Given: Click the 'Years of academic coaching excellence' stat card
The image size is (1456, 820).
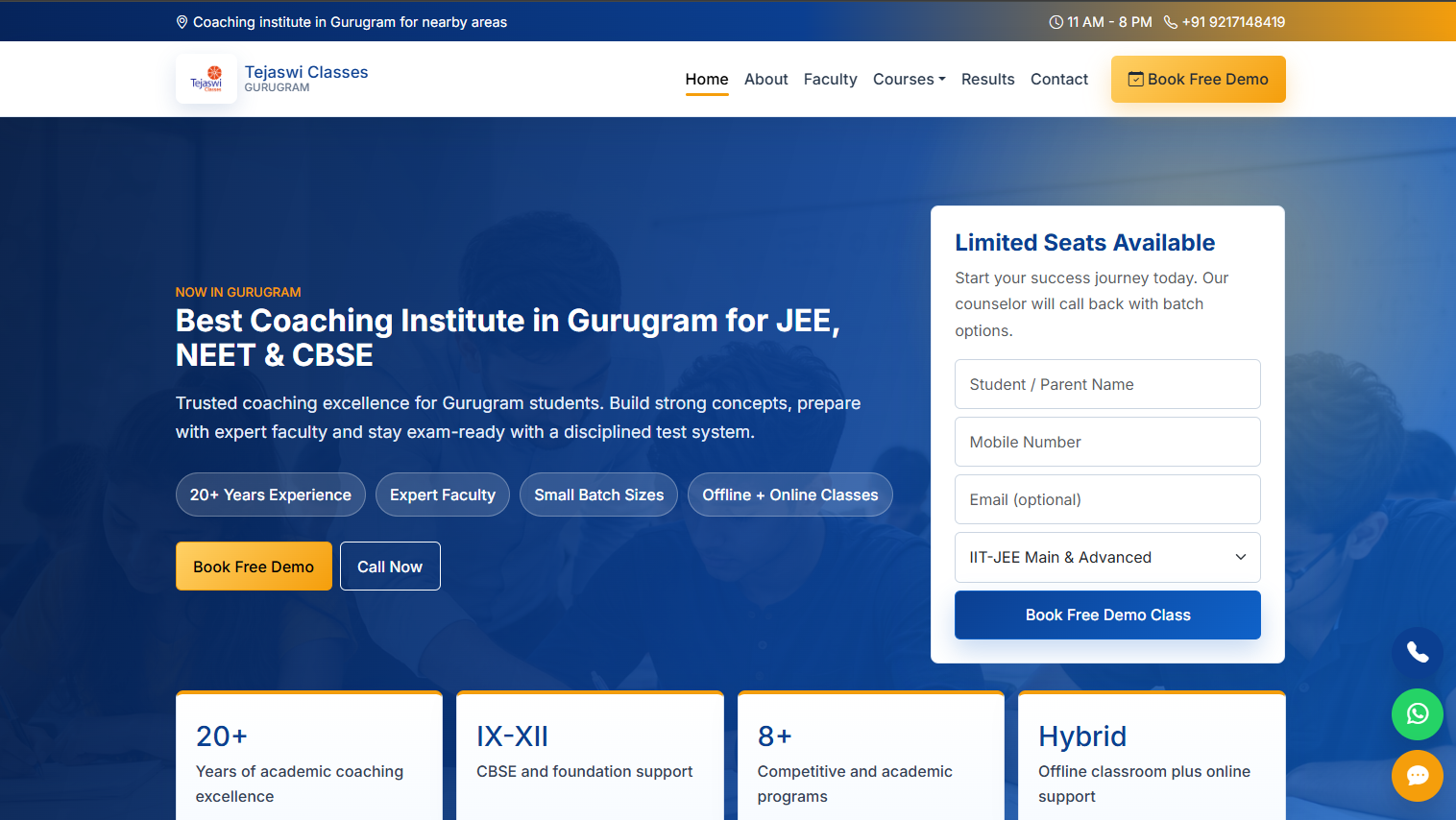Looking at the screenshot, I should pos(309,756).
